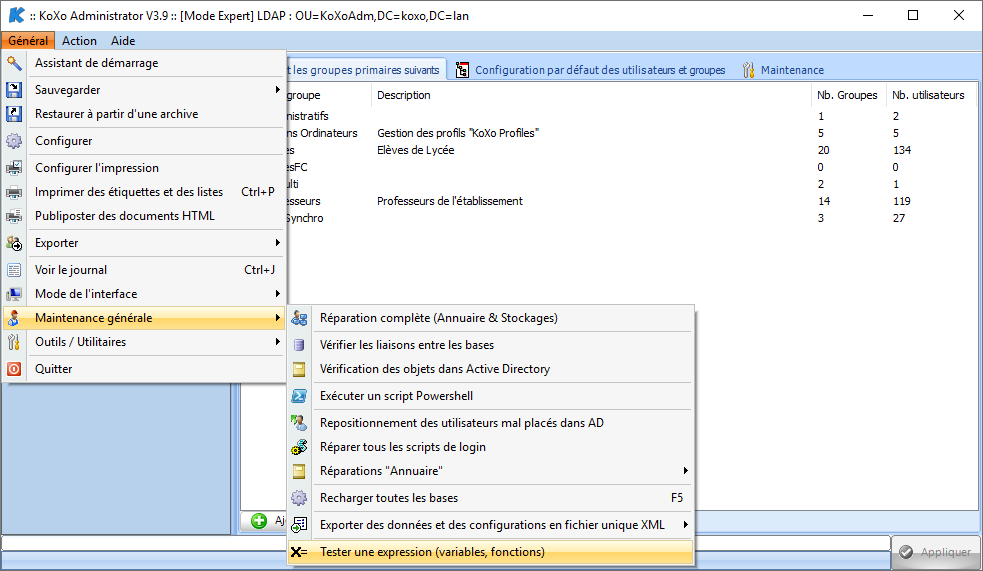Click the green plus add icon
Viewport: 983px width, 571px height.
(x=259, y=520)
